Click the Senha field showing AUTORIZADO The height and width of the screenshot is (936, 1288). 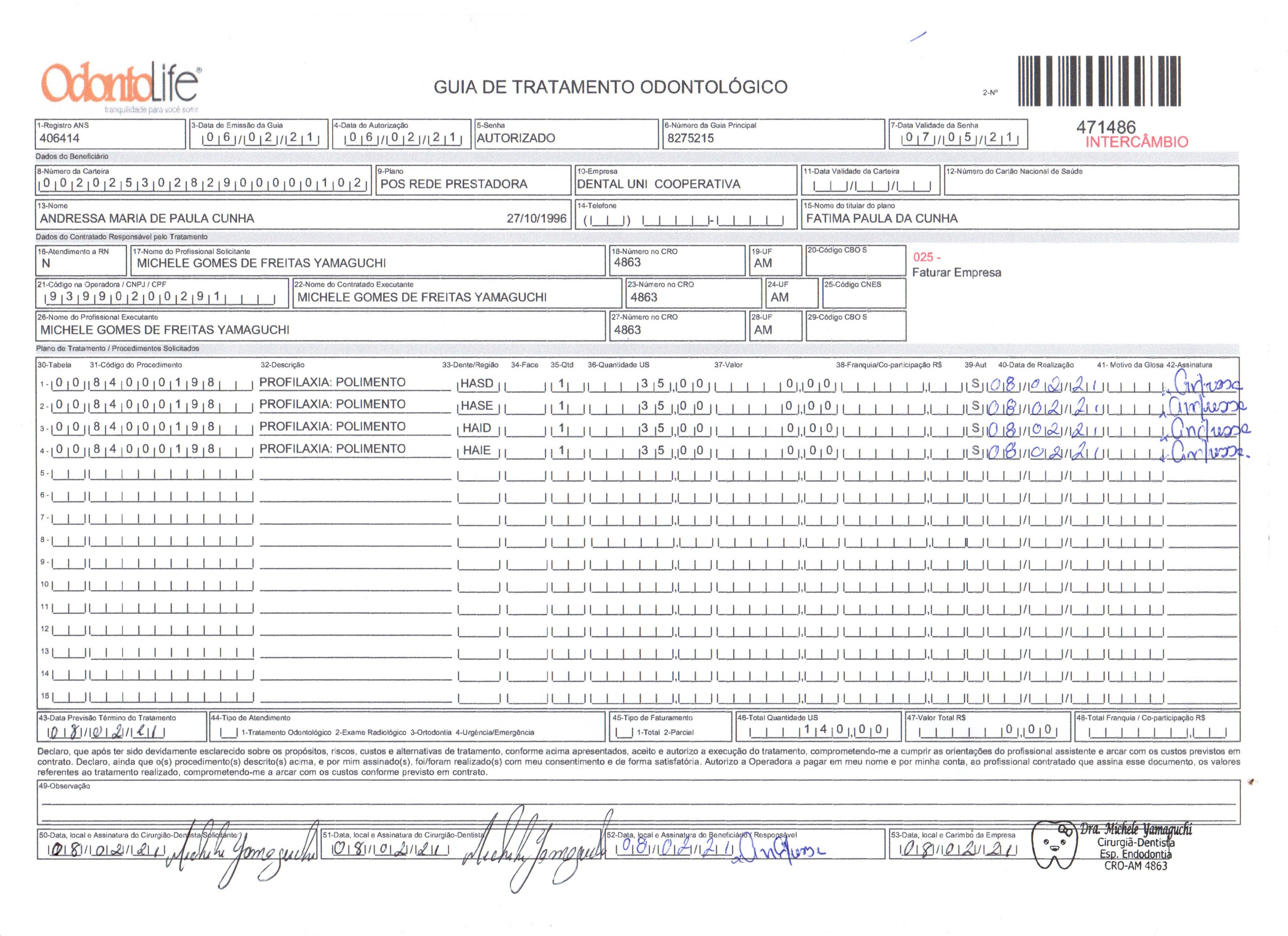(516, 138)
